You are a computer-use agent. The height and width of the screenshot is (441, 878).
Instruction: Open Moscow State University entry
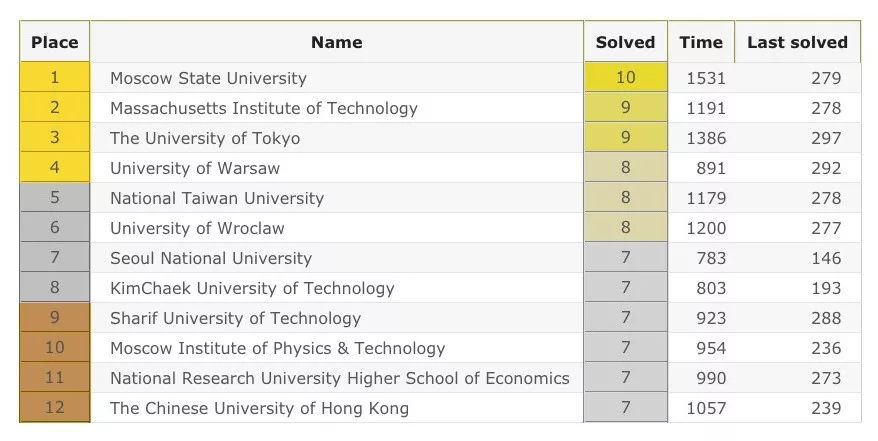[x=208, y=78]
